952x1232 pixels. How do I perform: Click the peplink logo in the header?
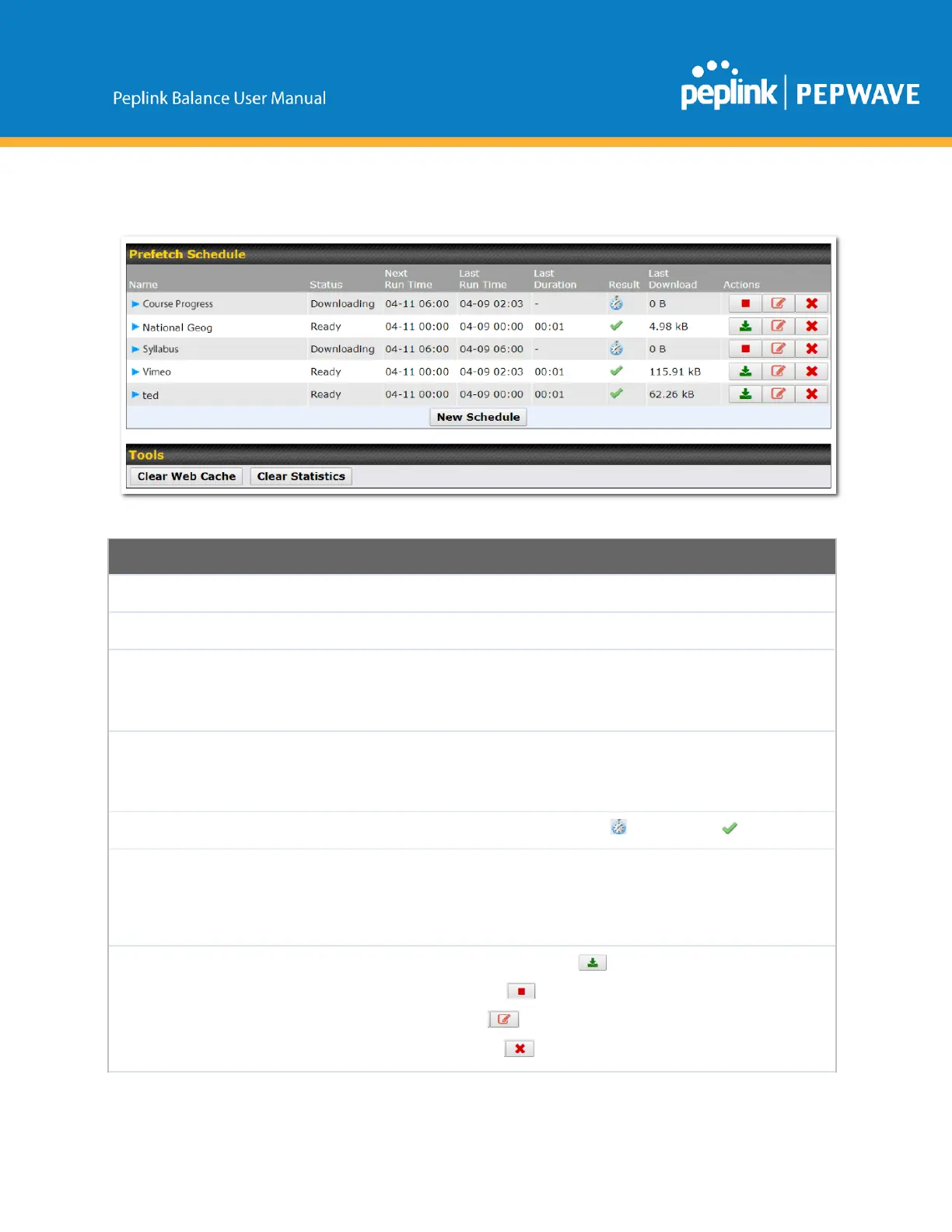pyautogui.click(x=729, y=86)
